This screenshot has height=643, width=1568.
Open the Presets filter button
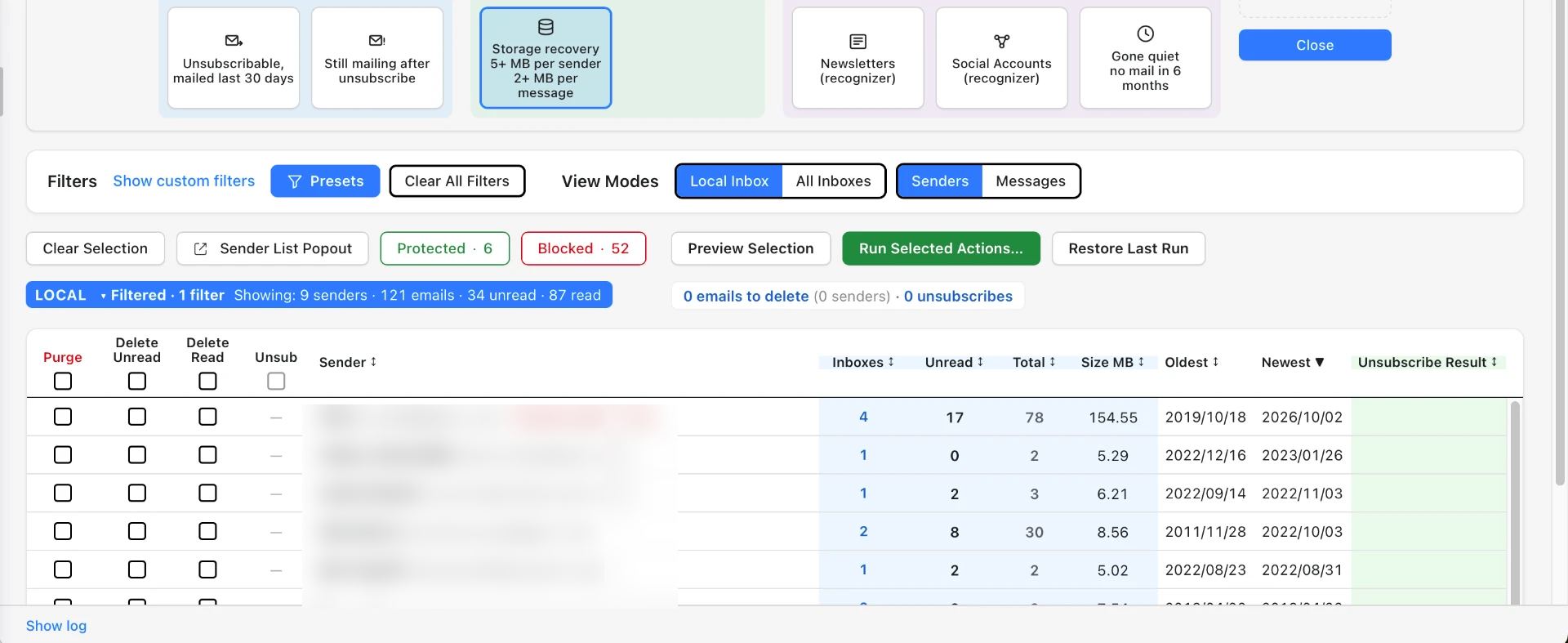pyautogui.click(x=325, y=181)
